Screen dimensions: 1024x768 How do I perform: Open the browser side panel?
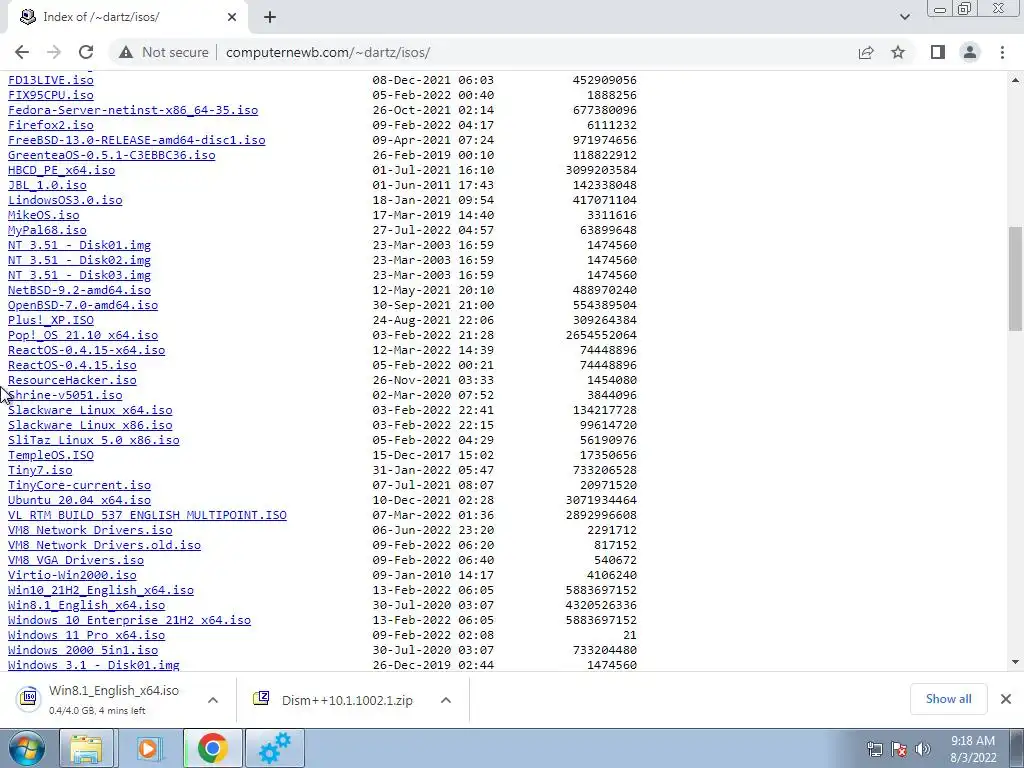point(938,52)
